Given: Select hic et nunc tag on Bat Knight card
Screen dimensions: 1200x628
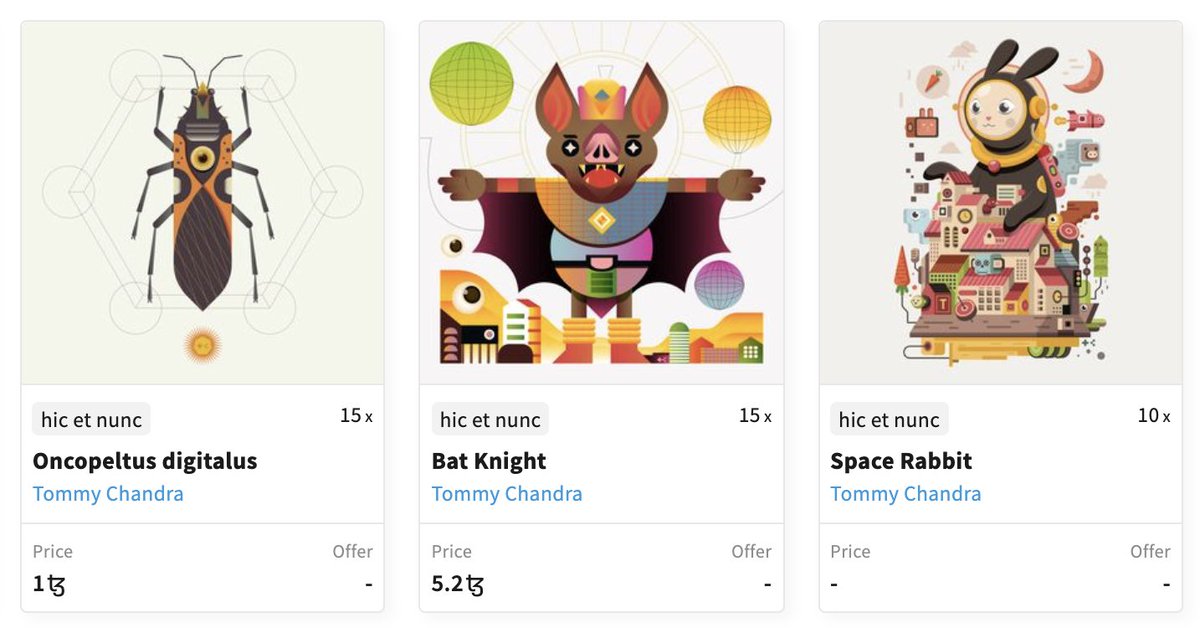Looking at the screenshot, I should 490,419.
